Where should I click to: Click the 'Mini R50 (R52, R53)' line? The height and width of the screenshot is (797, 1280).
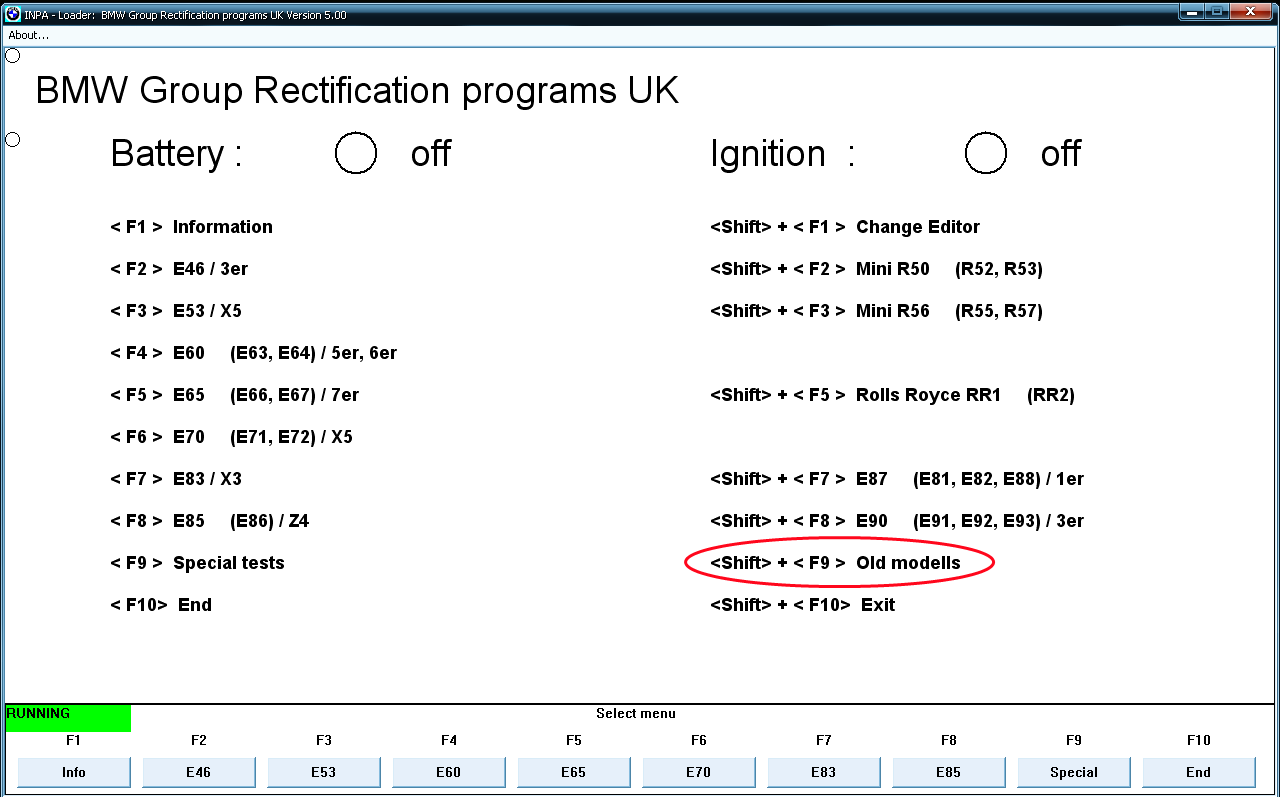coord(877,269)
